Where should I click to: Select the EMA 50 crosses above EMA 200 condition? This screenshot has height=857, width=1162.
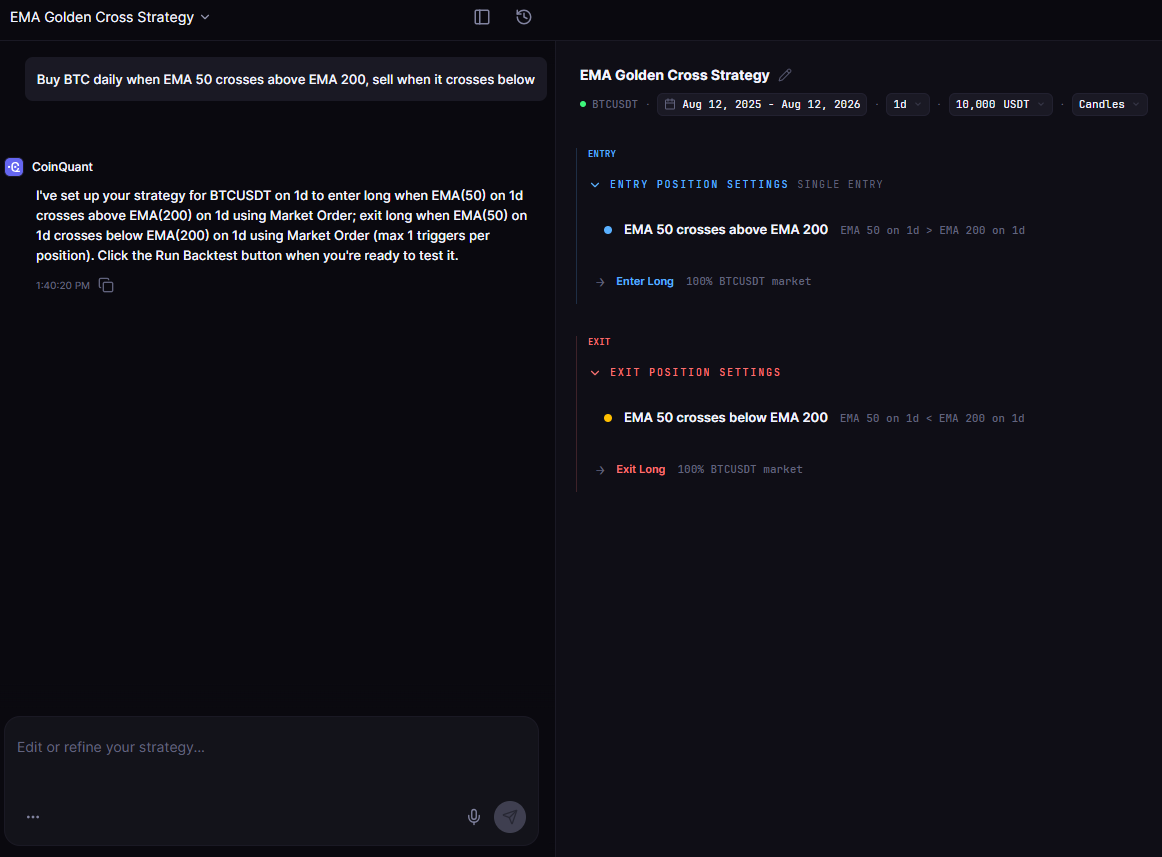click(726, 230)
